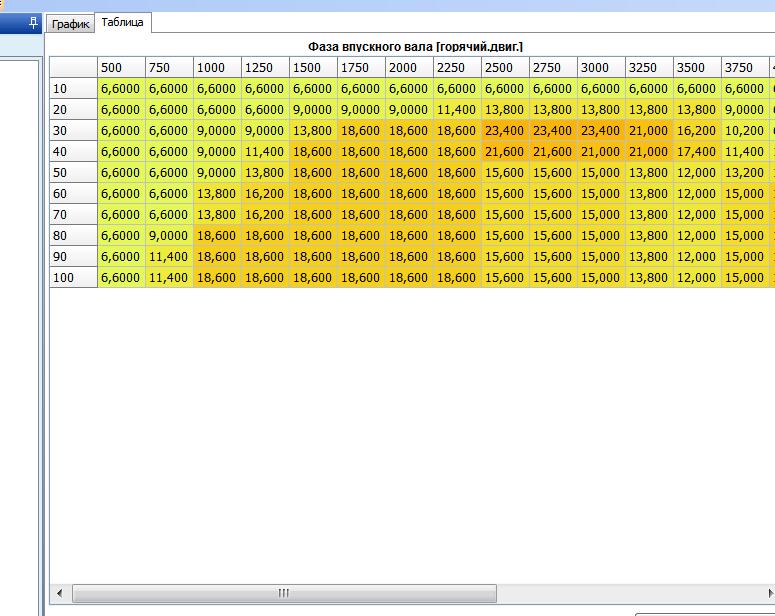This screenshot has width=775, height=616.
Task: Select row header 10
Action: 73,89
